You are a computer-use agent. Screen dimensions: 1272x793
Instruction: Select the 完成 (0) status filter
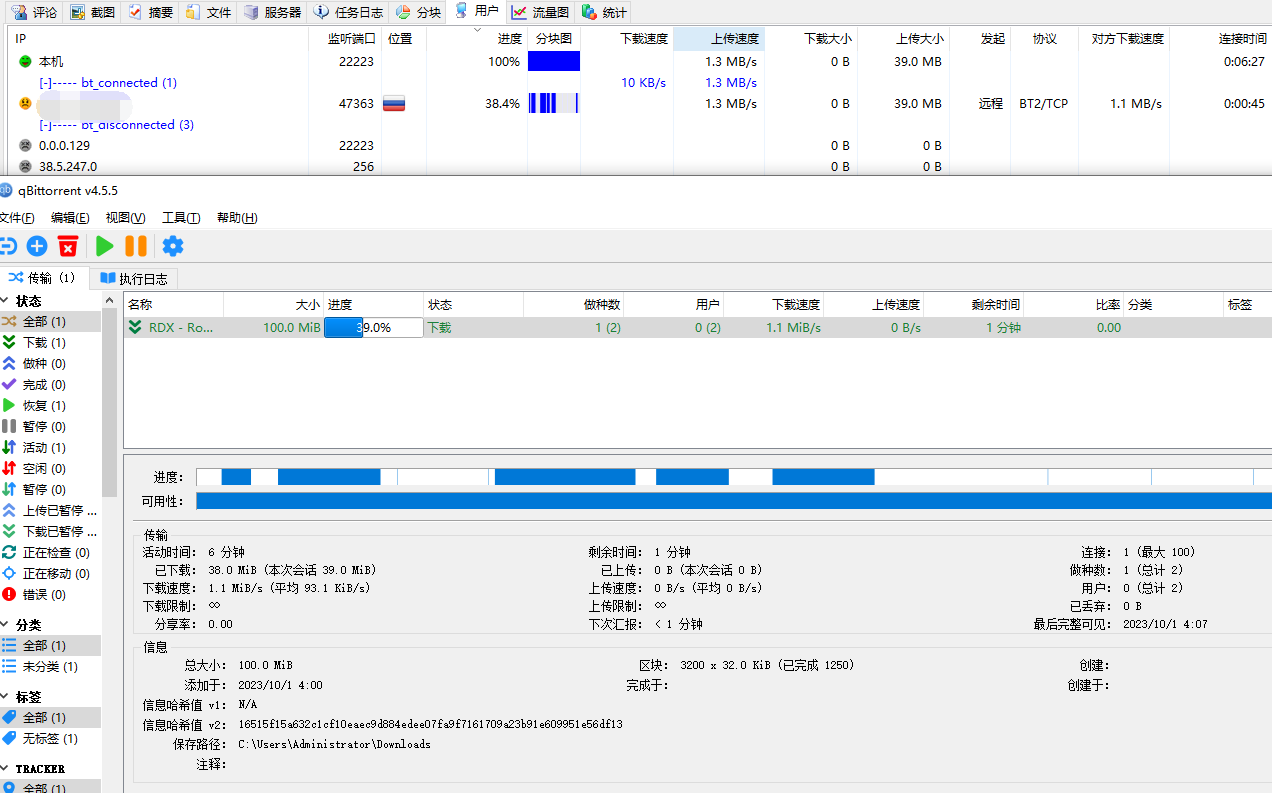pyautogui.click(x=44, y=385)
